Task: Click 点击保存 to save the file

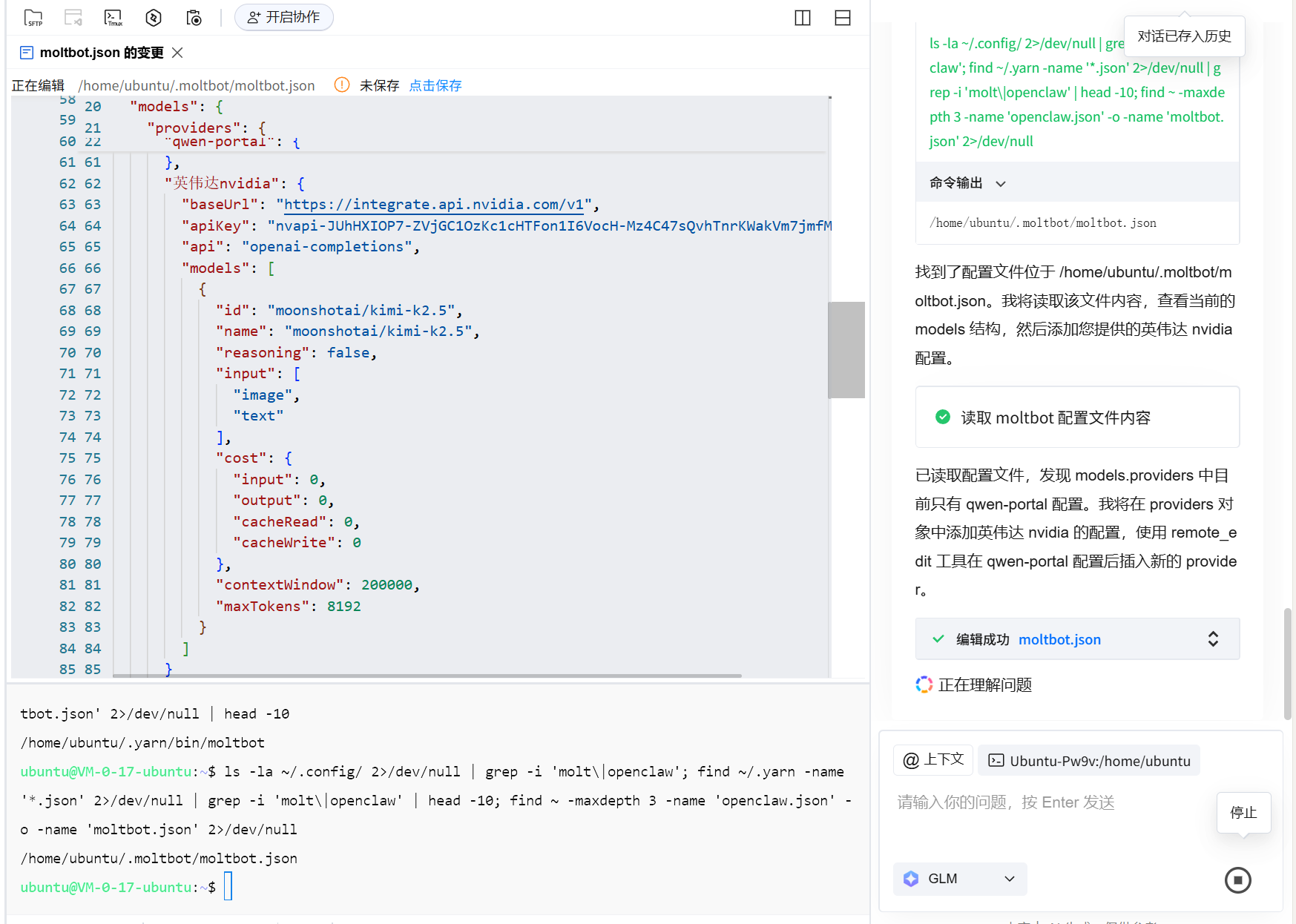Action: 435,85
